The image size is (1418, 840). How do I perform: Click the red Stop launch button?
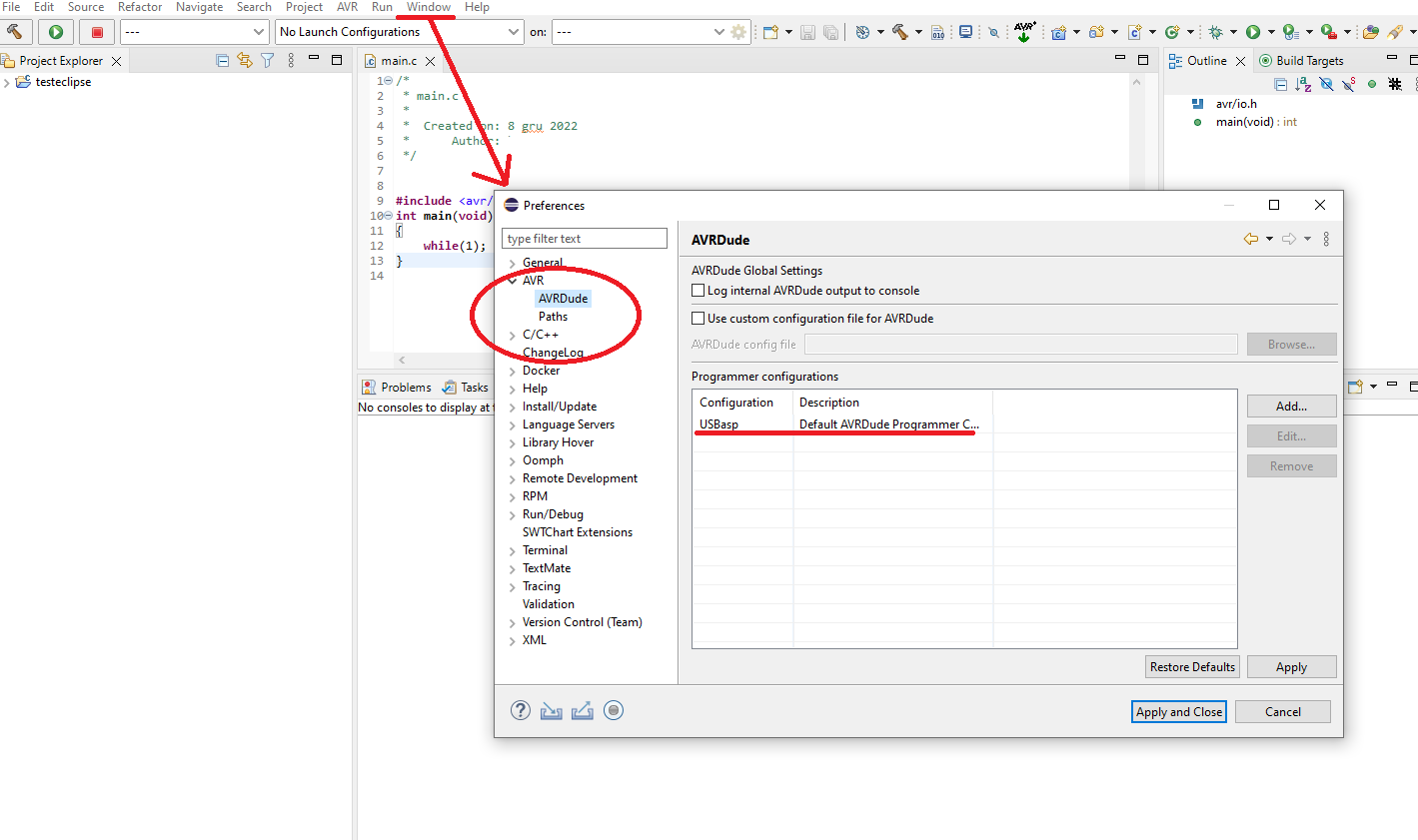(x=97, y=32)
